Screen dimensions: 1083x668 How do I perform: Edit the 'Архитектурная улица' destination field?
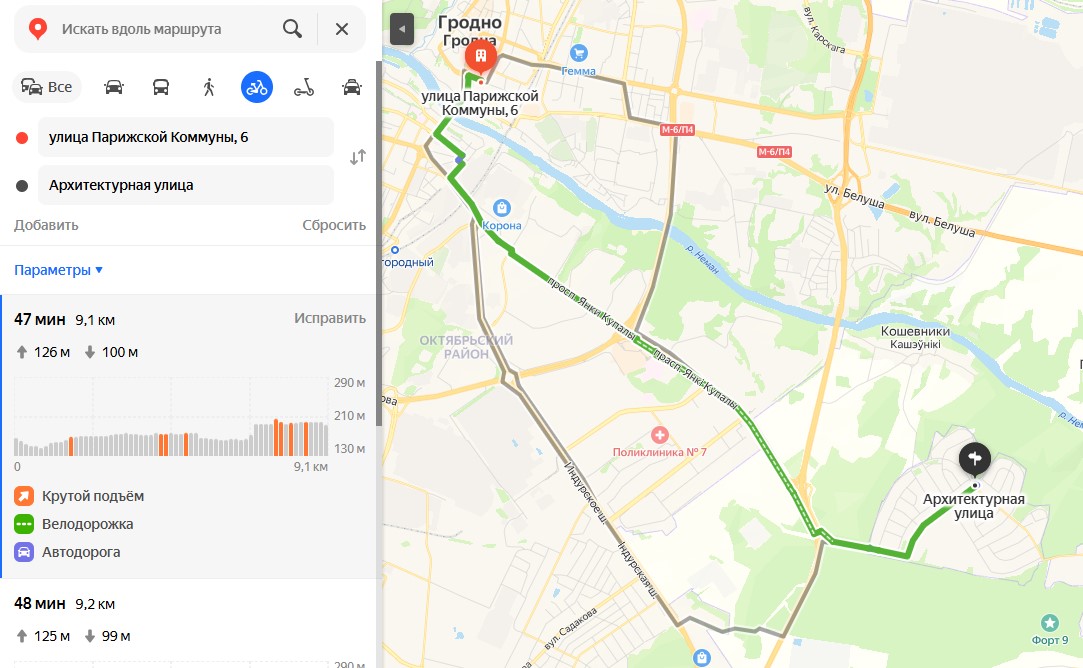pyautogui.click(x=186, y=185)
